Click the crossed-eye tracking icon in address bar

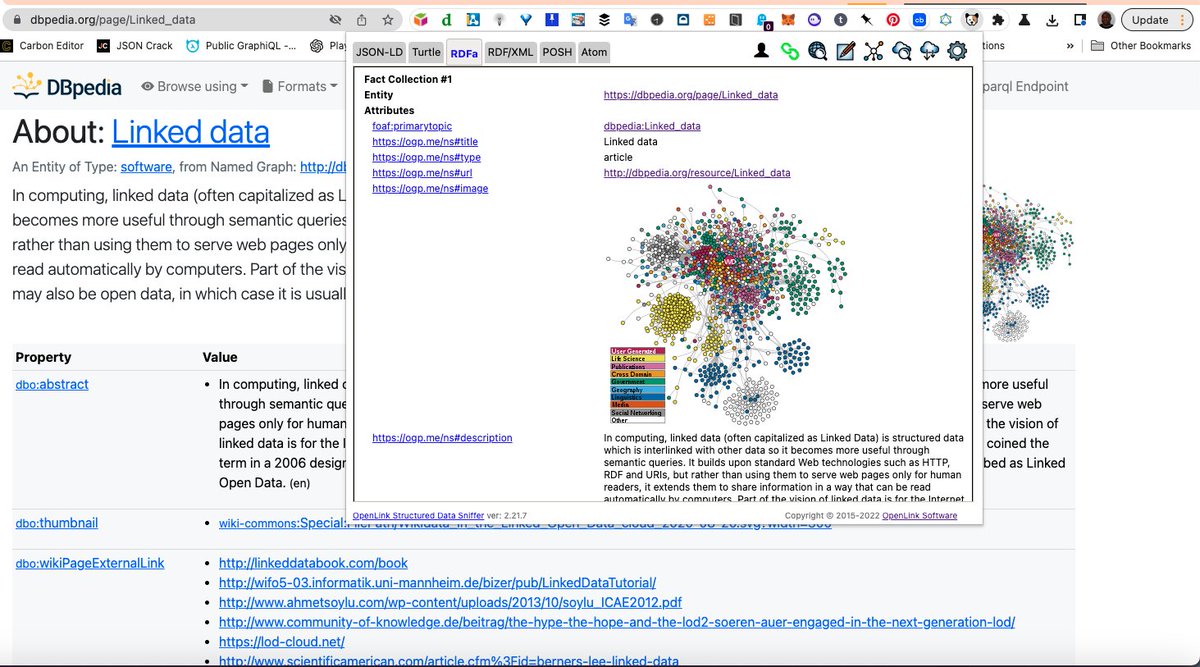click(x=335, y=19)
